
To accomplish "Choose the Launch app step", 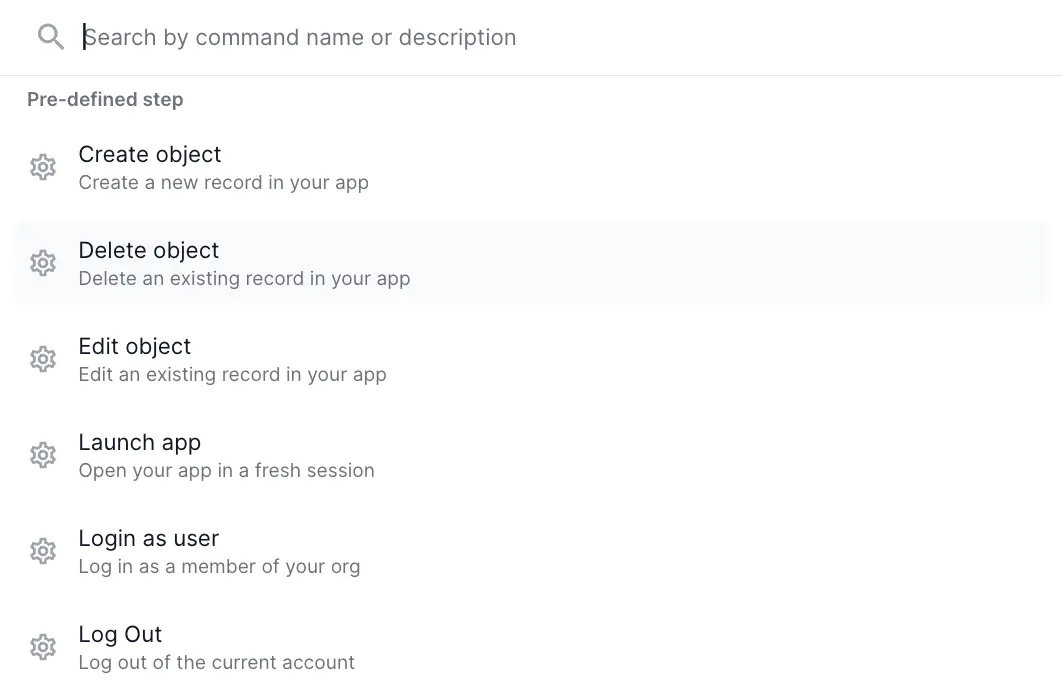I will point(139,443).
